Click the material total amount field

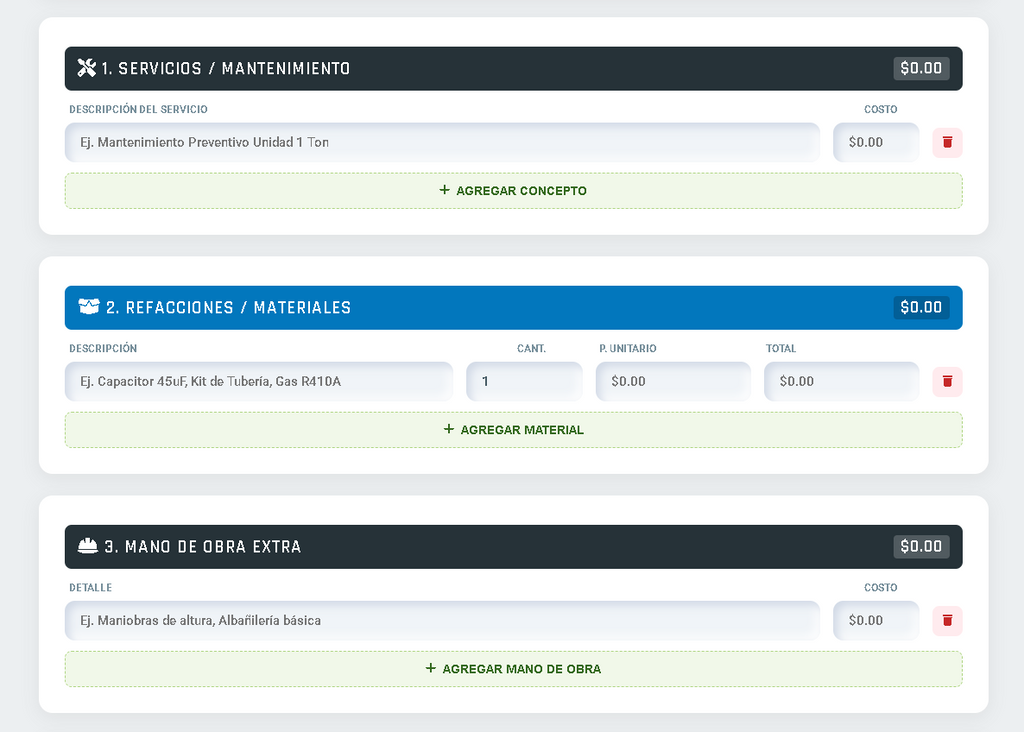click(x=841, y=382)
